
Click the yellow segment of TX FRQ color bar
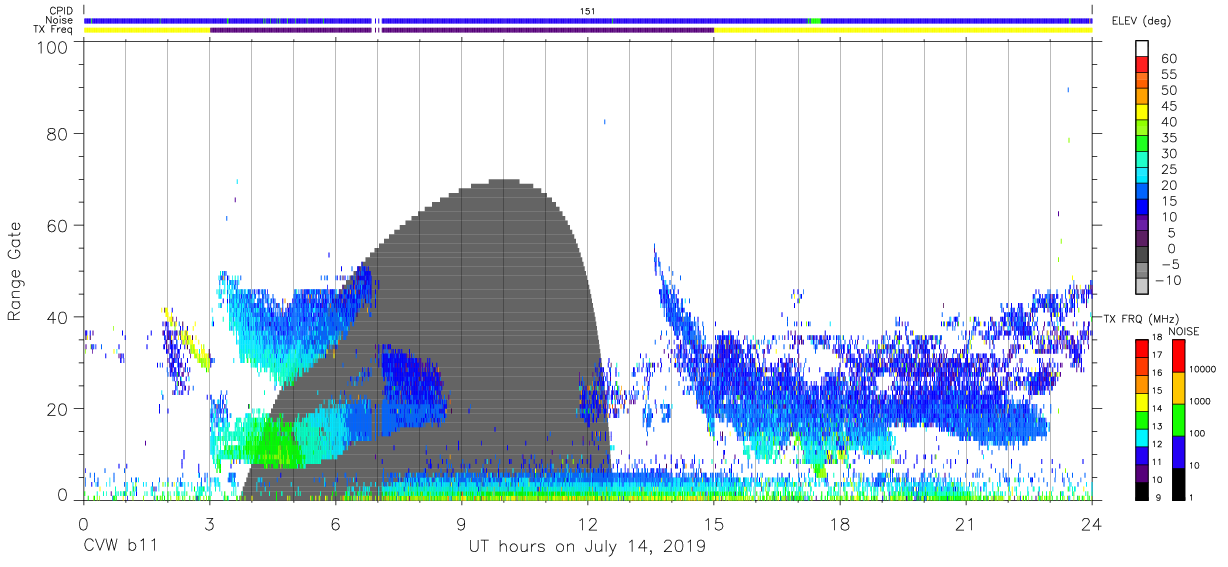coord(1142,402)
